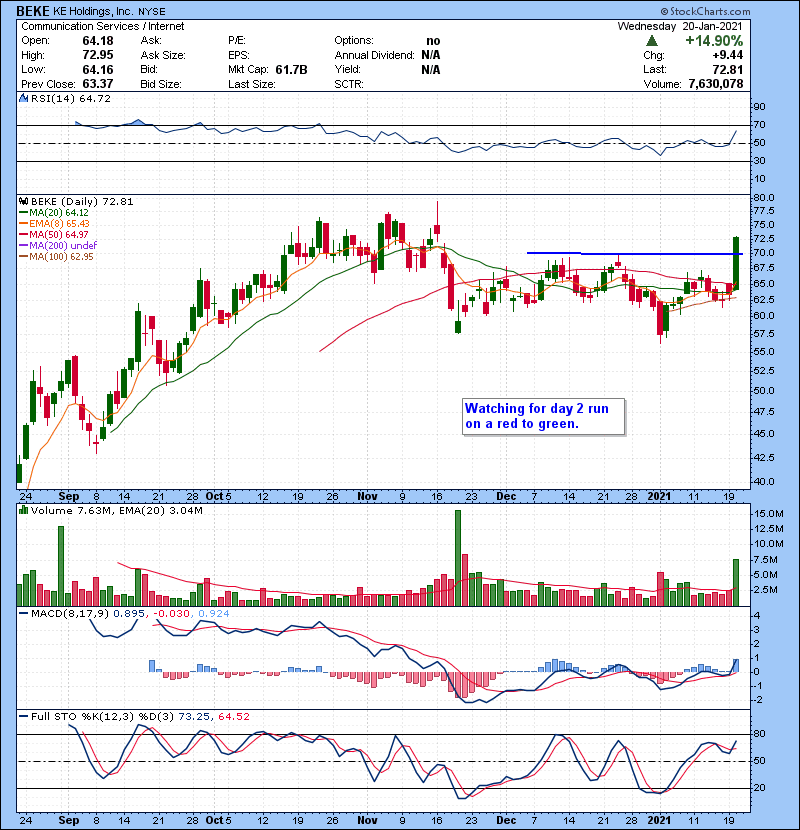This screenshot has width=800, height=830.
Task: Click the Bid Size label
Action: click(161, 84)
